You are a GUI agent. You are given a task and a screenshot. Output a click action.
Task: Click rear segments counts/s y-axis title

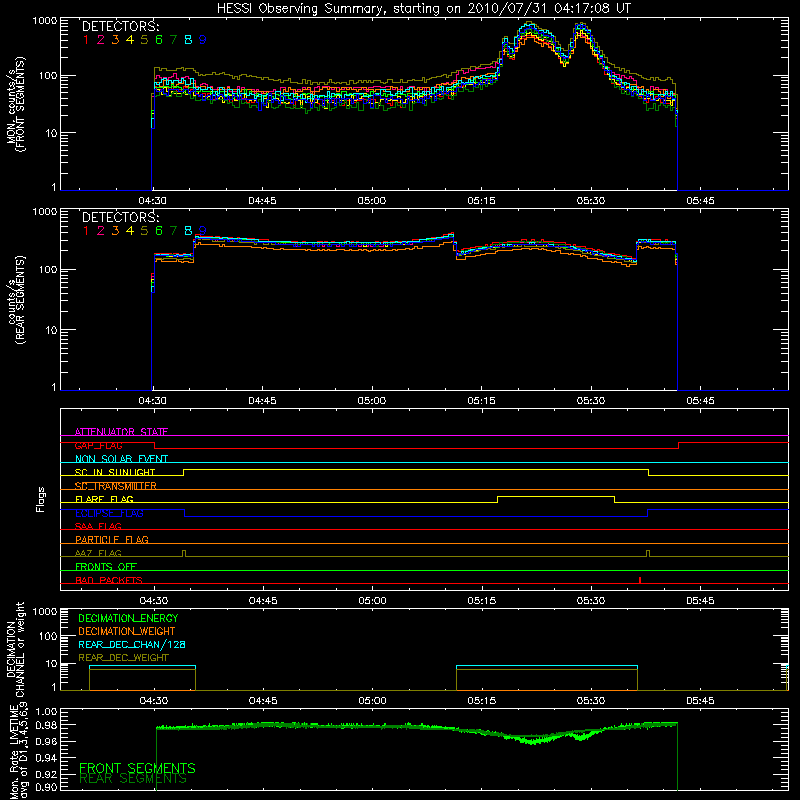(16, 300)
